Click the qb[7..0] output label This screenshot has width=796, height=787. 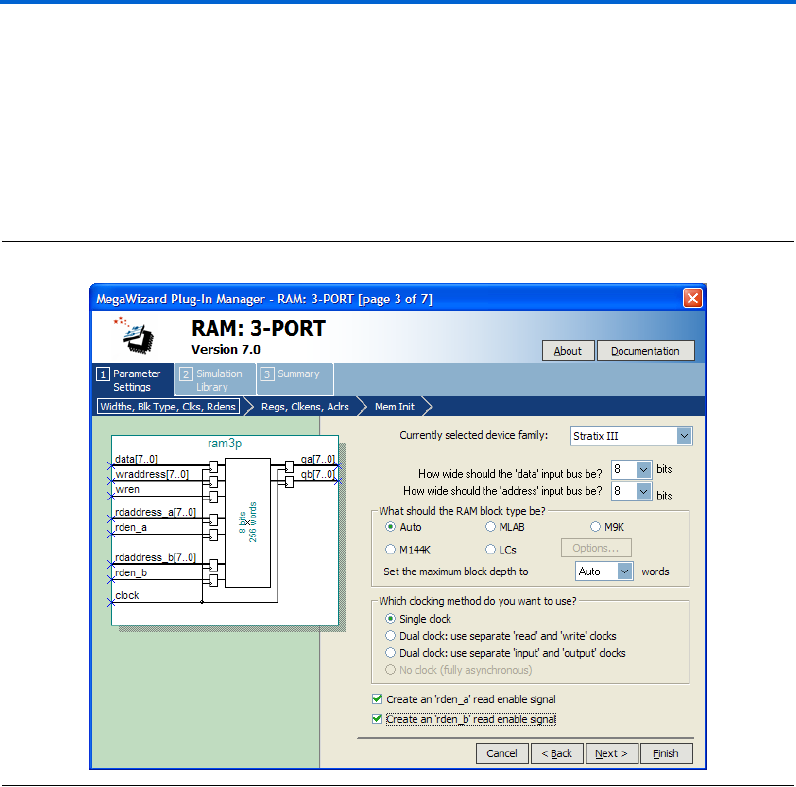318,474
